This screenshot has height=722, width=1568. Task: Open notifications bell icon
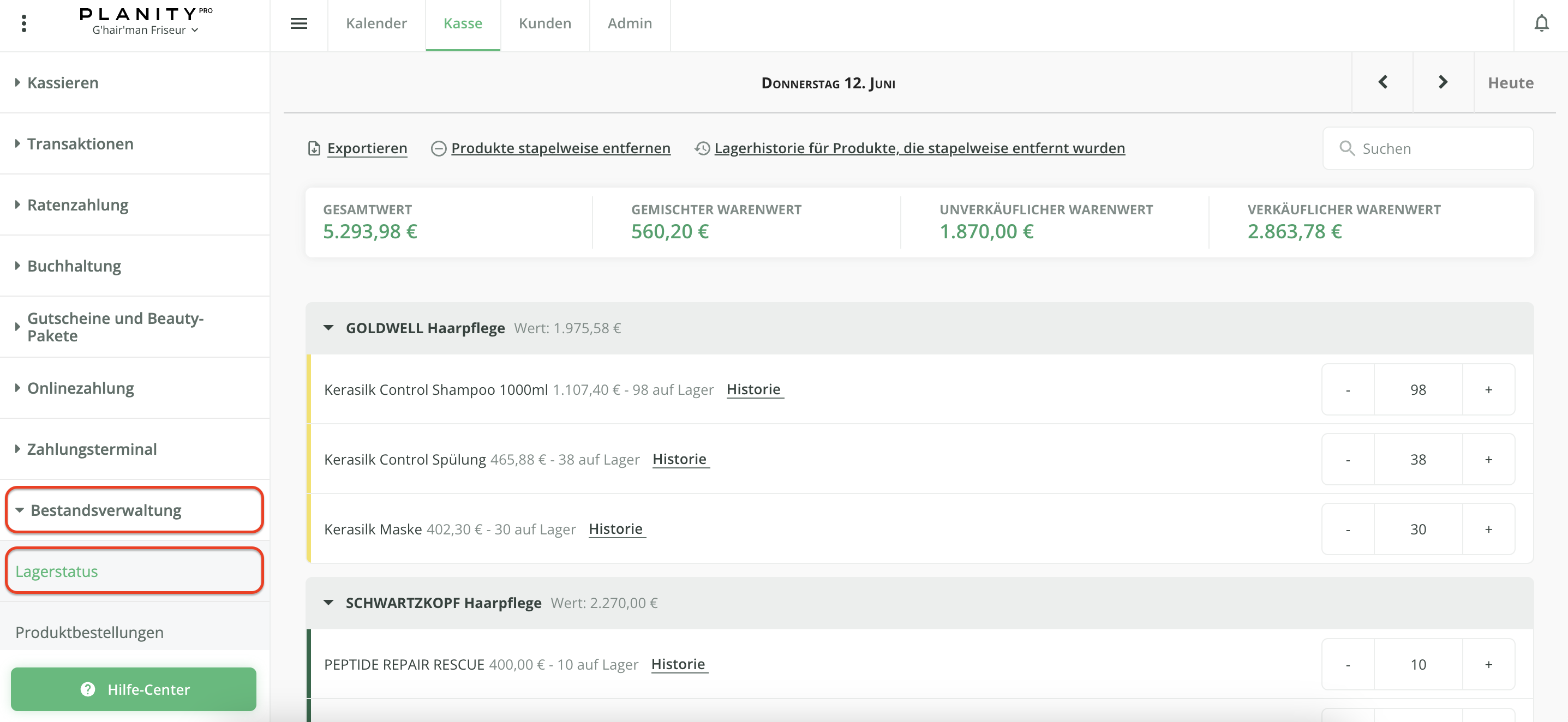(x=1541, y=23)
